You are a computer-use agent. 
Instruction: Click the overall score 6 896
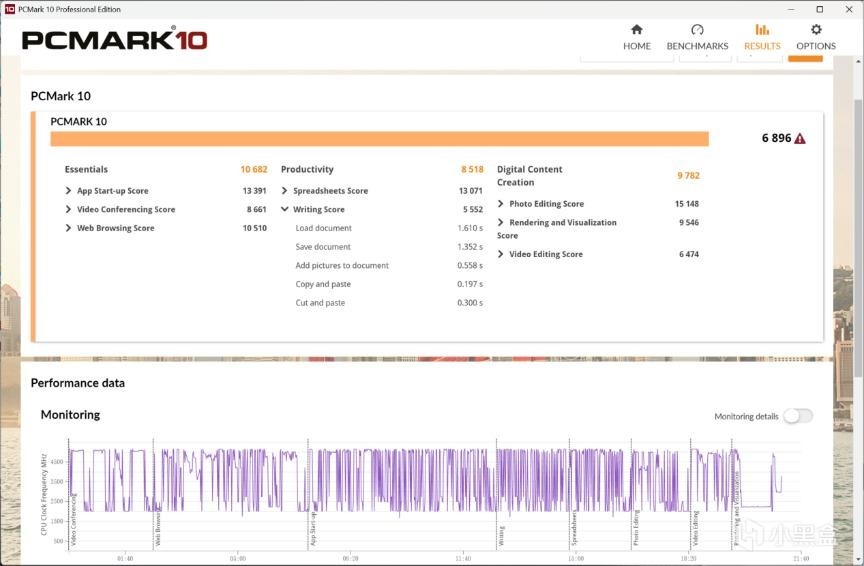click(x=776, y=138)
